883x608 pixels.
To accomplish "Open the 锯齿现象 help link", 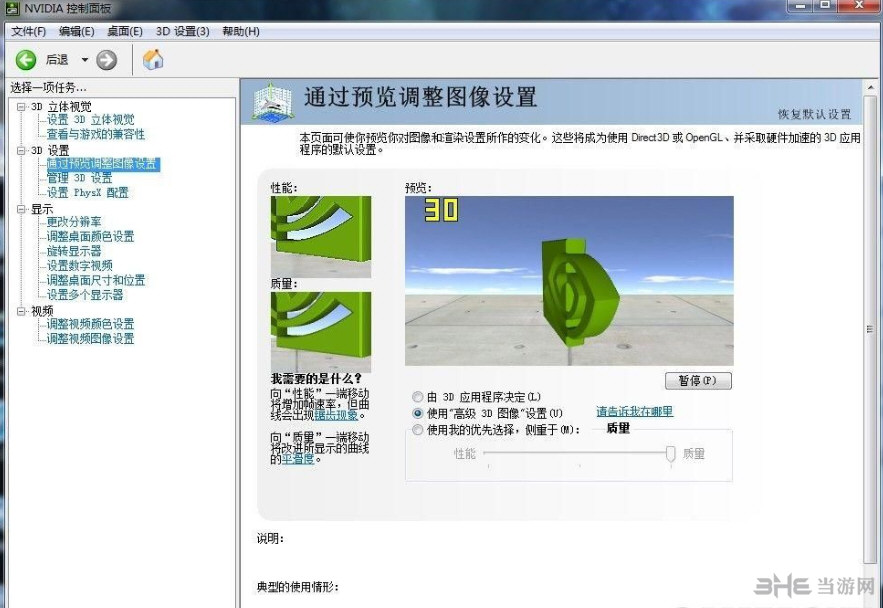I will tap(336, 415).
